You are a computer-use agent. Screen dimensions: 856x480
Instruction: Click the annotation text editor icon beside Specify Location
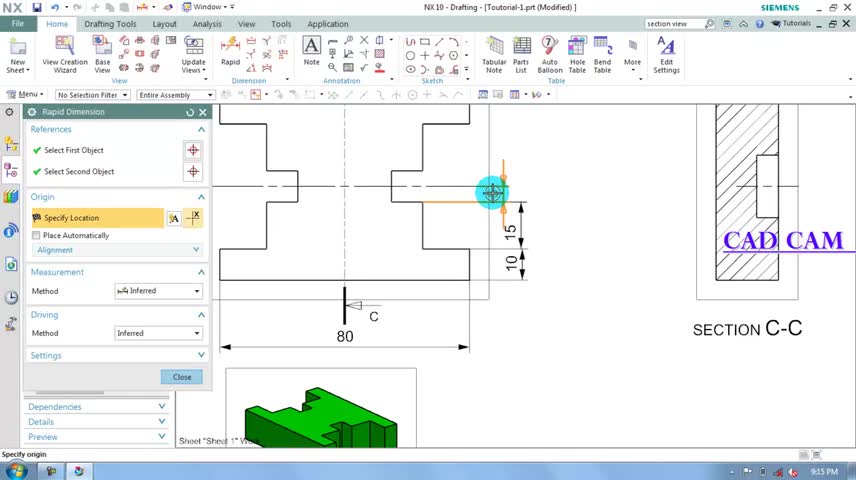tap(174, 218)
